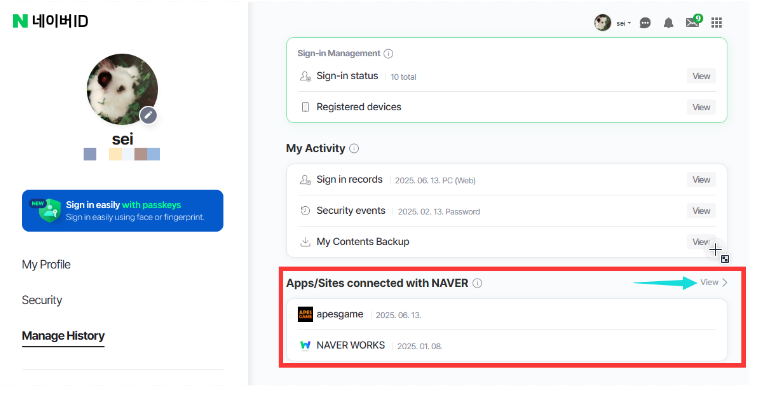This screenshot has width=766, height=393.
Task: Click the small expand icon near backup
Action: point(725,259)
